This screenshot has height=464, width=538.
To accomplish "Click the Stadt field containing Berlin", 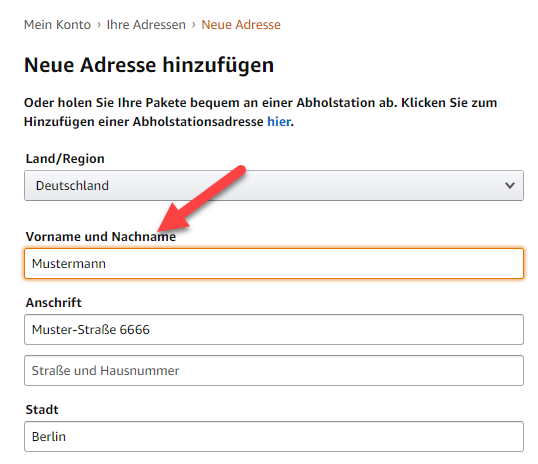I will click(274, 437).
